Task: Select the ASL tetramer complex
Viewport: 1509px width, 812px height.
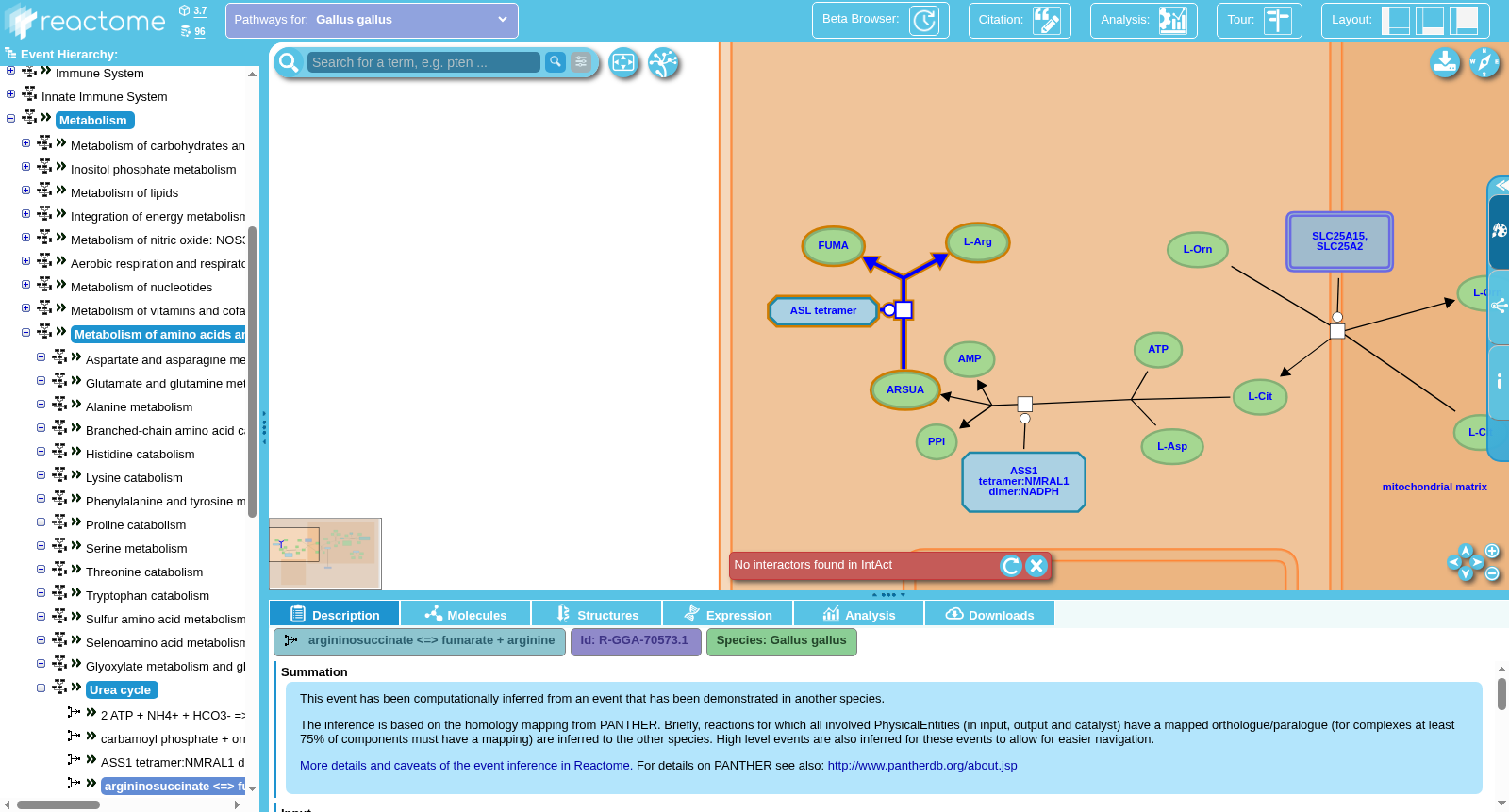Action: coord(823,310)
